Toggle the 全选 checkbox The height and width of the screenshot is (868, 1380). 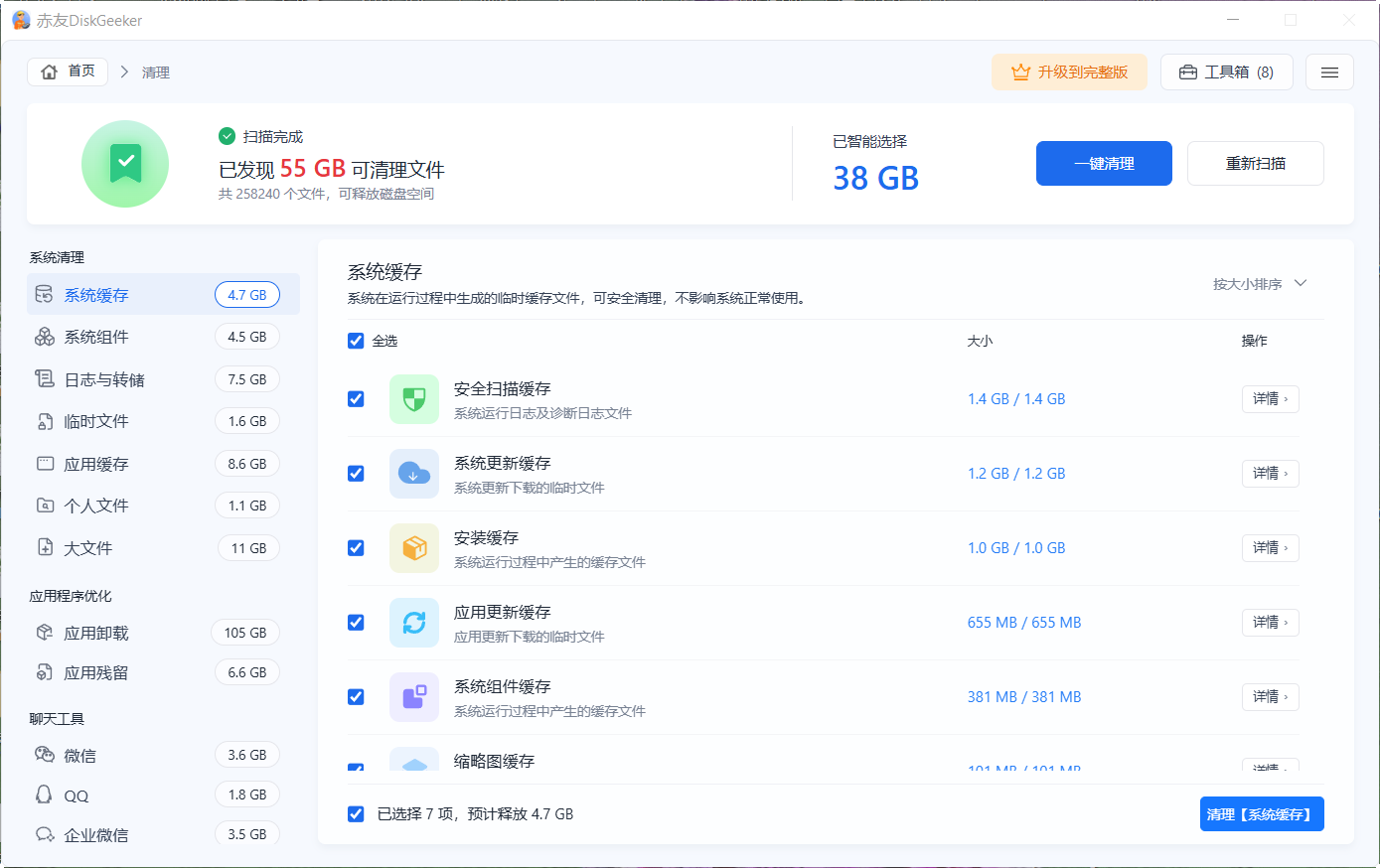click(x=356, y=341)
